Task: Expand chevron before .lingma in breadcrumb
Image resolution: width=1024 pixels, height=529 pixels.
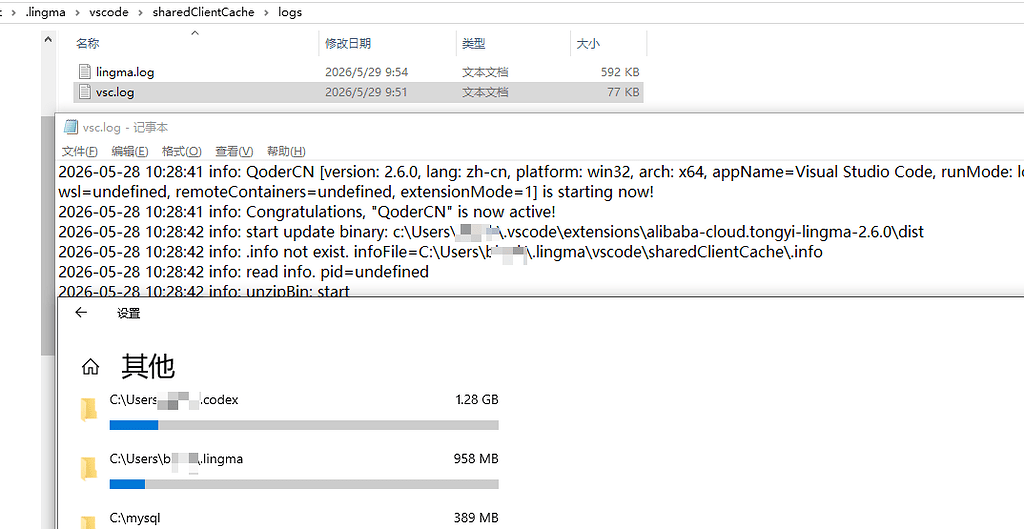Action: click(14, 12)
